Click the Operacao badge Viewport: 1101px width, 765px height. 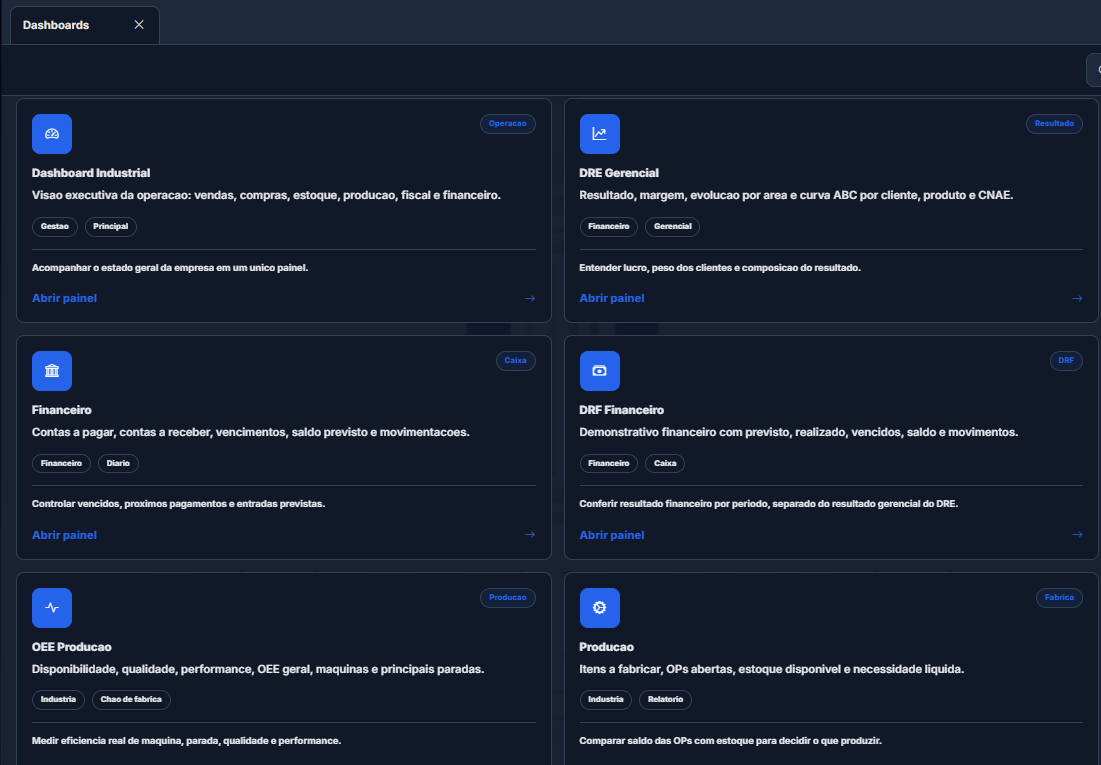pos(508,124)
